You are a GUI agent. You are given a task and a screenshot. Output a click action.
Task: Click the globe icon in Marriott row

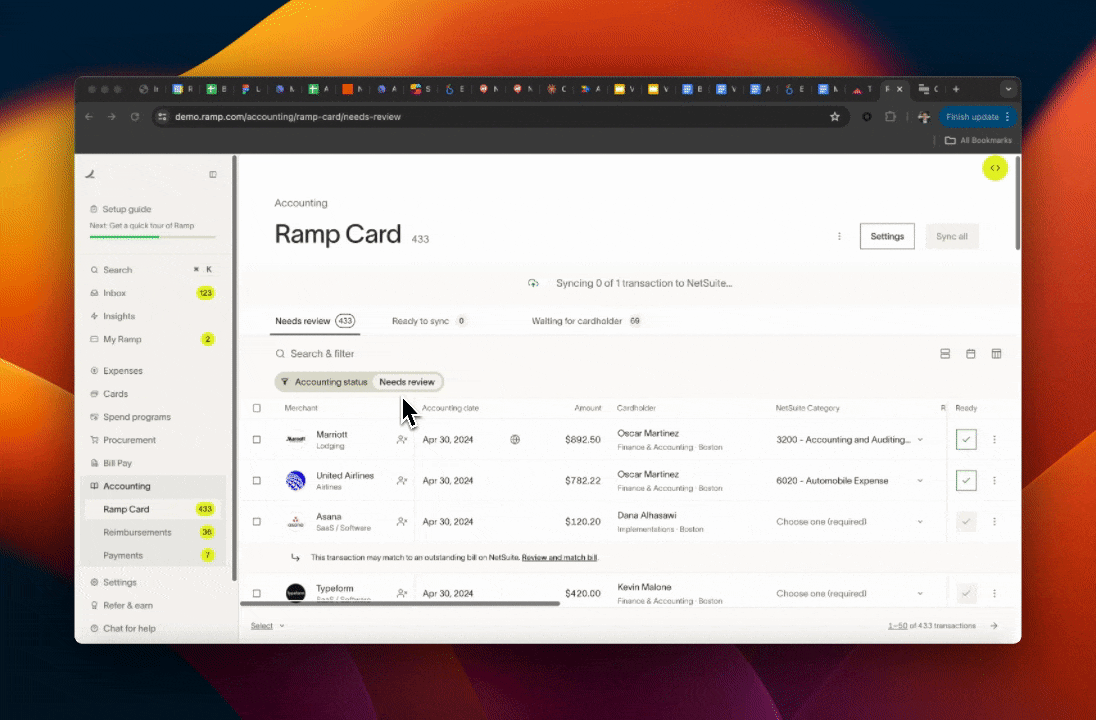point(515,440)
